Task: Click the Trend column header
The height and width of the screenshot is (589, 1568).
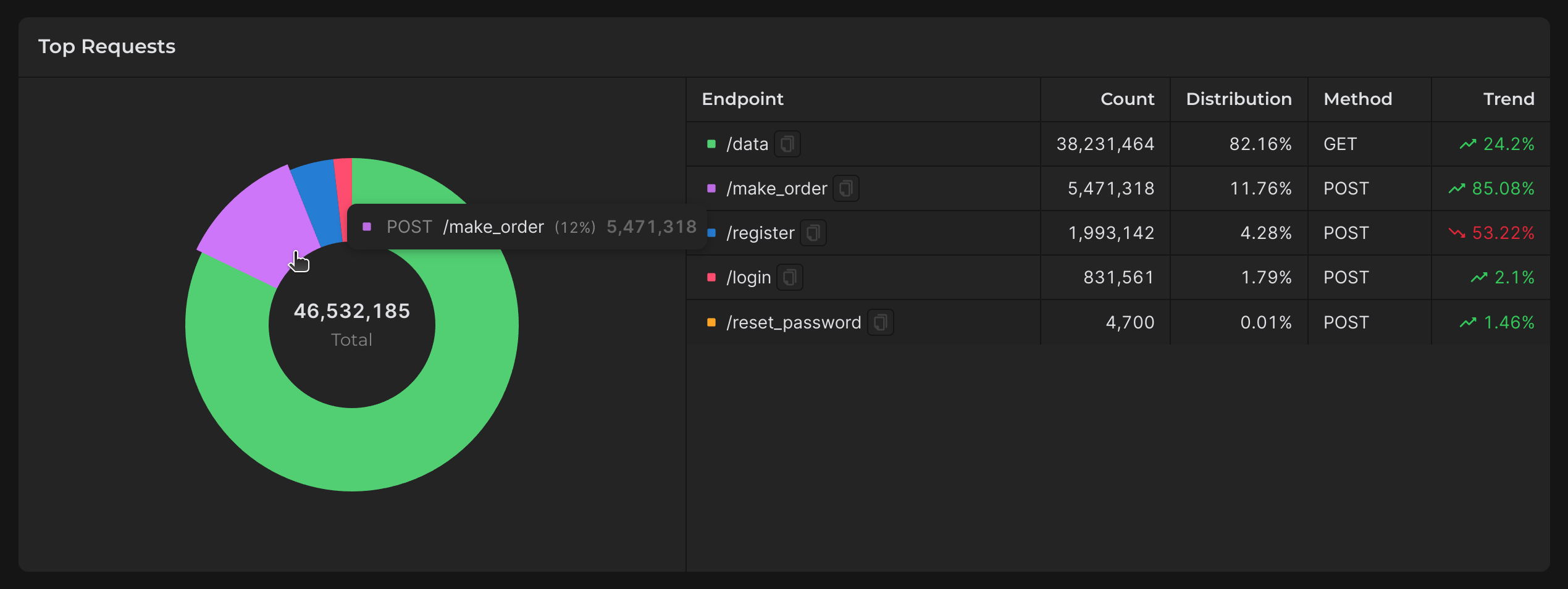Action: 1508,99
